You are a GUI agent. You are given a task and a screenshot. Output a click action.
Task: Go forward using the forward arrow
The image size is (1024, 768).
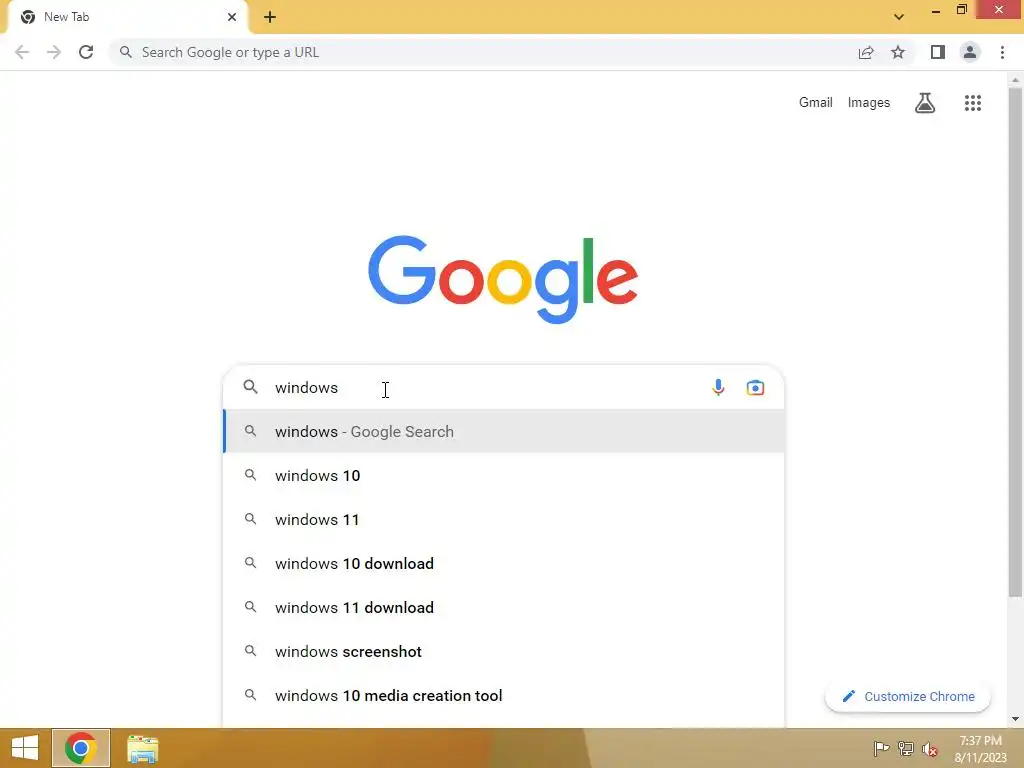click(x=54, y=52)
